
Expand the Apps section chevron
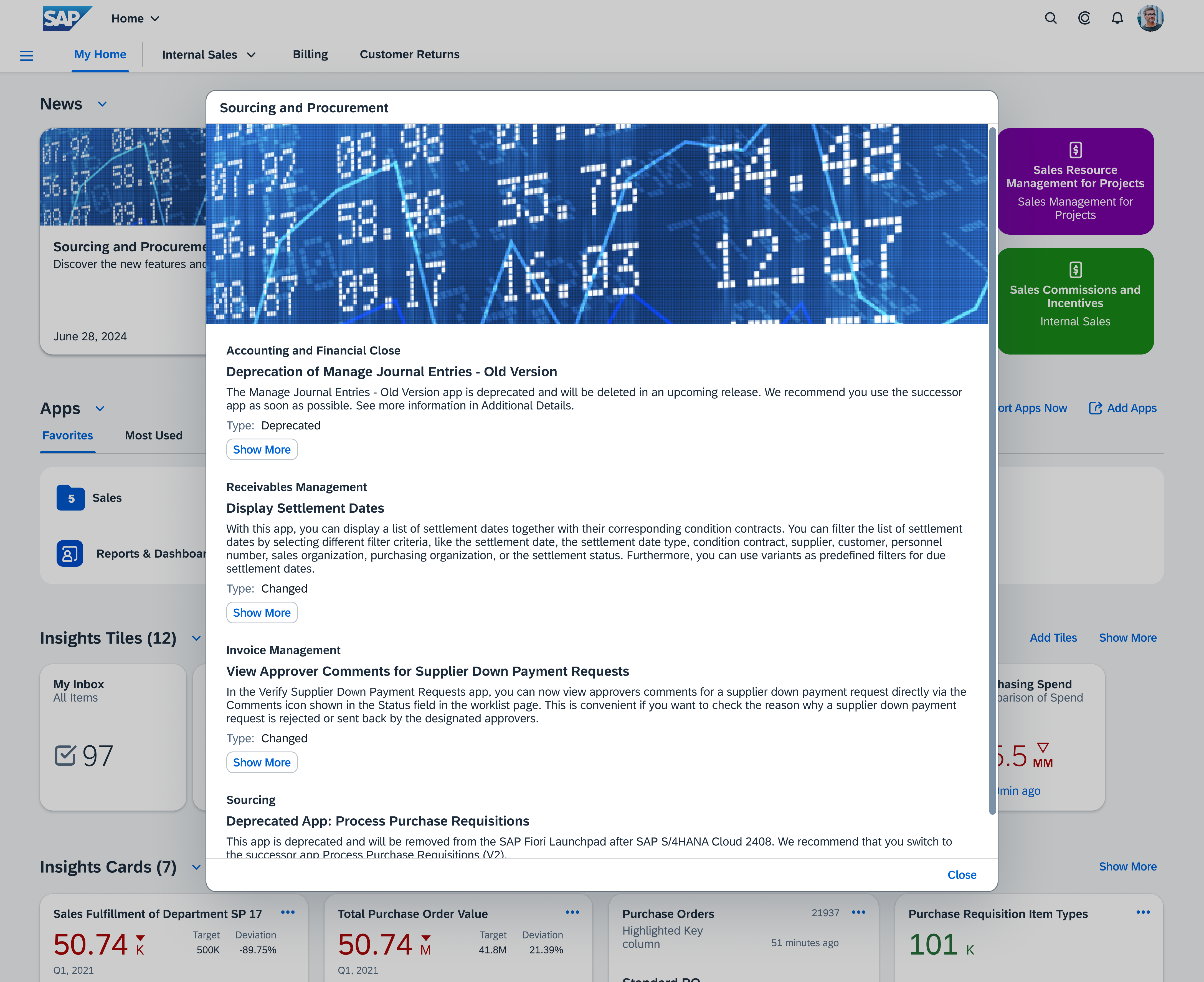click(101, 408)
